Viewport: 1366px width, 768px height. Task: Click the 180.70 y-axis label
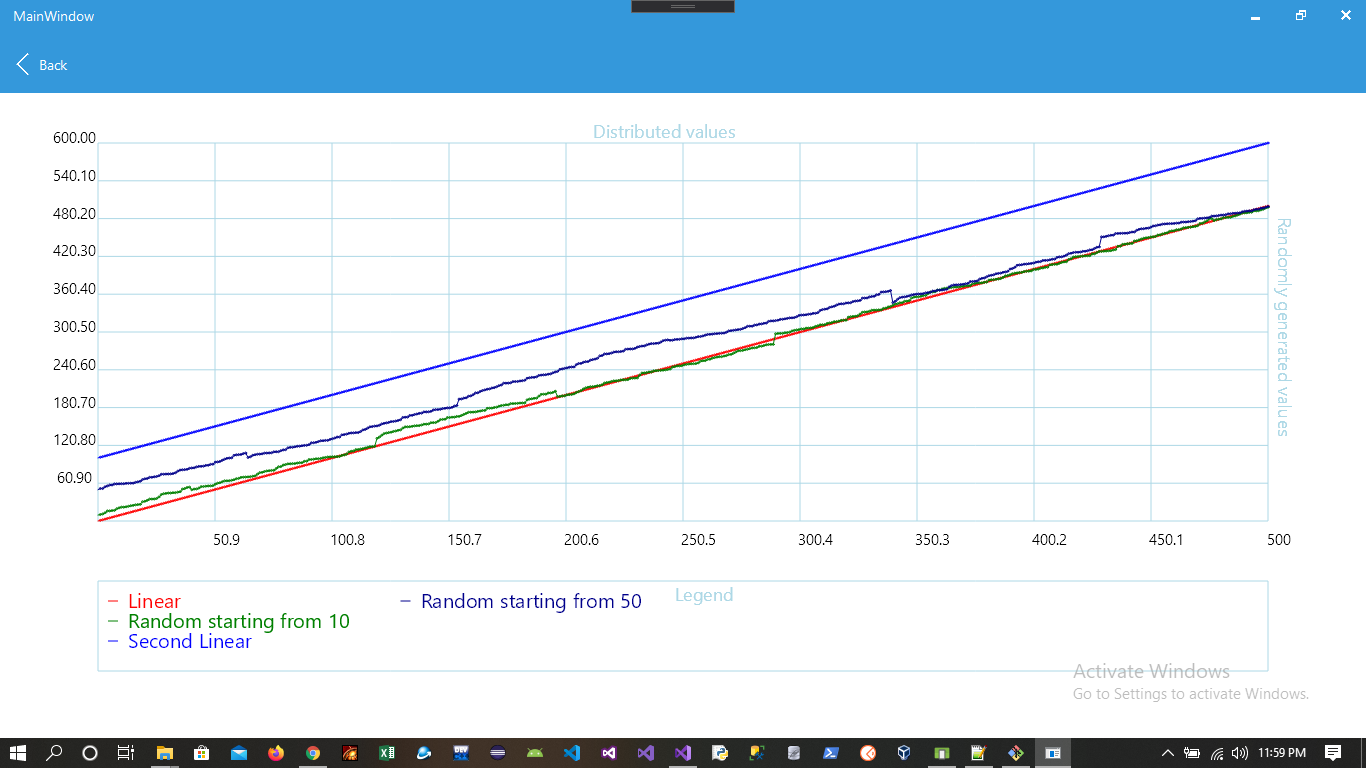[x=75, y=403]
